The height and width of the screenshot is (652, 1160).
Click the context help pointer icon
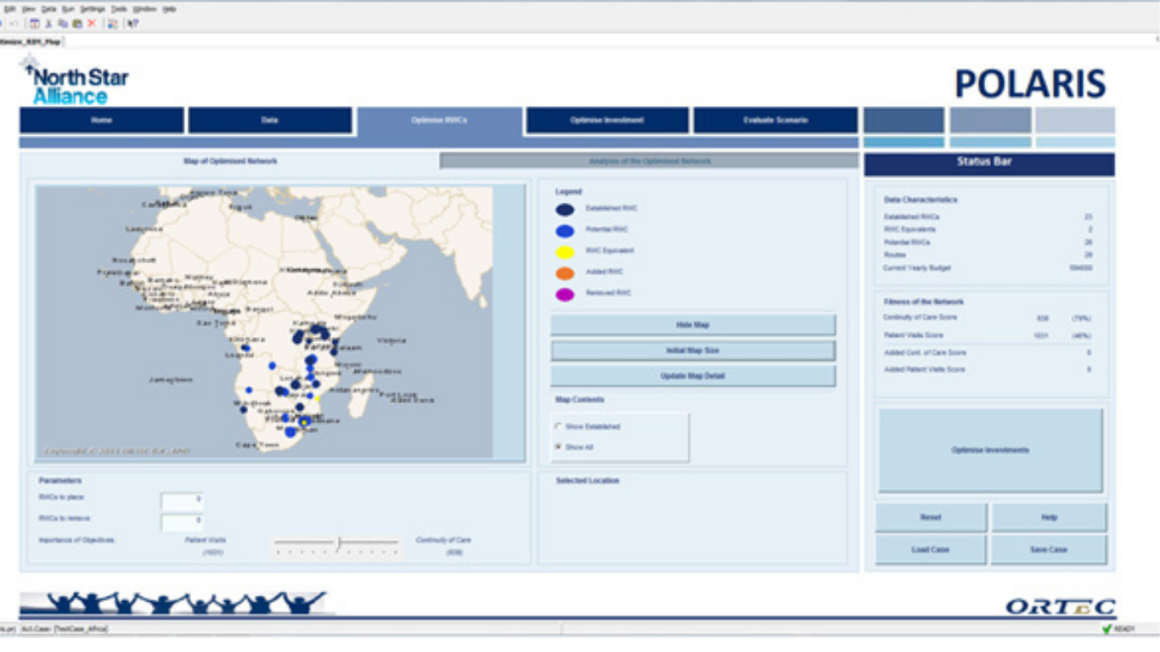pyautogui.click(x=132, y=24)
